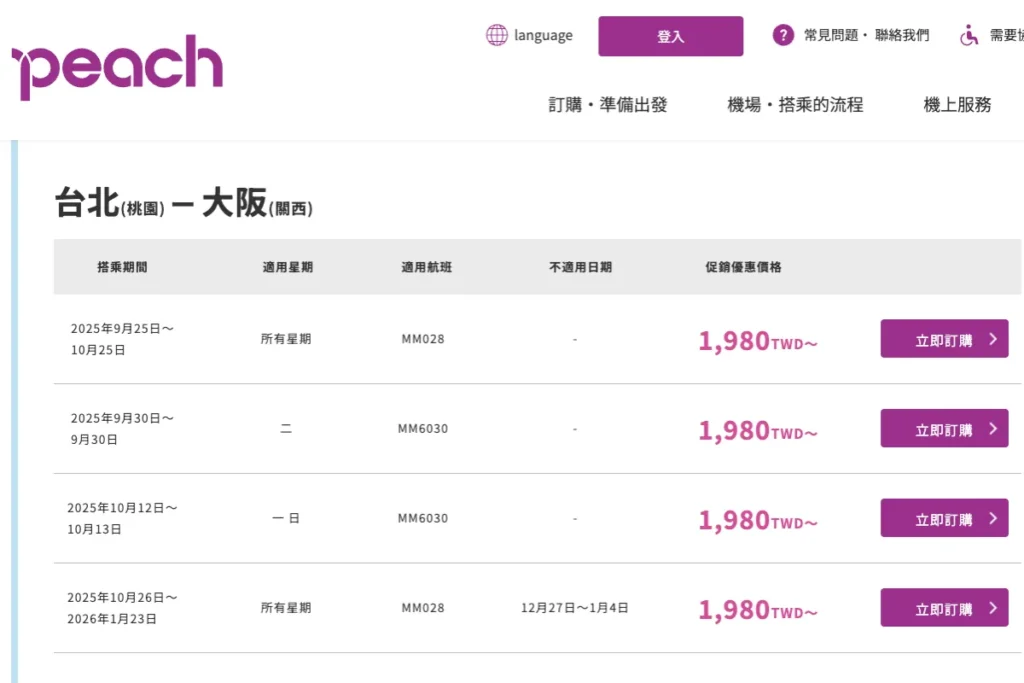Click the 不適用日期 column header
This screenshot has height=683, width=1024.
click(580, 266)
